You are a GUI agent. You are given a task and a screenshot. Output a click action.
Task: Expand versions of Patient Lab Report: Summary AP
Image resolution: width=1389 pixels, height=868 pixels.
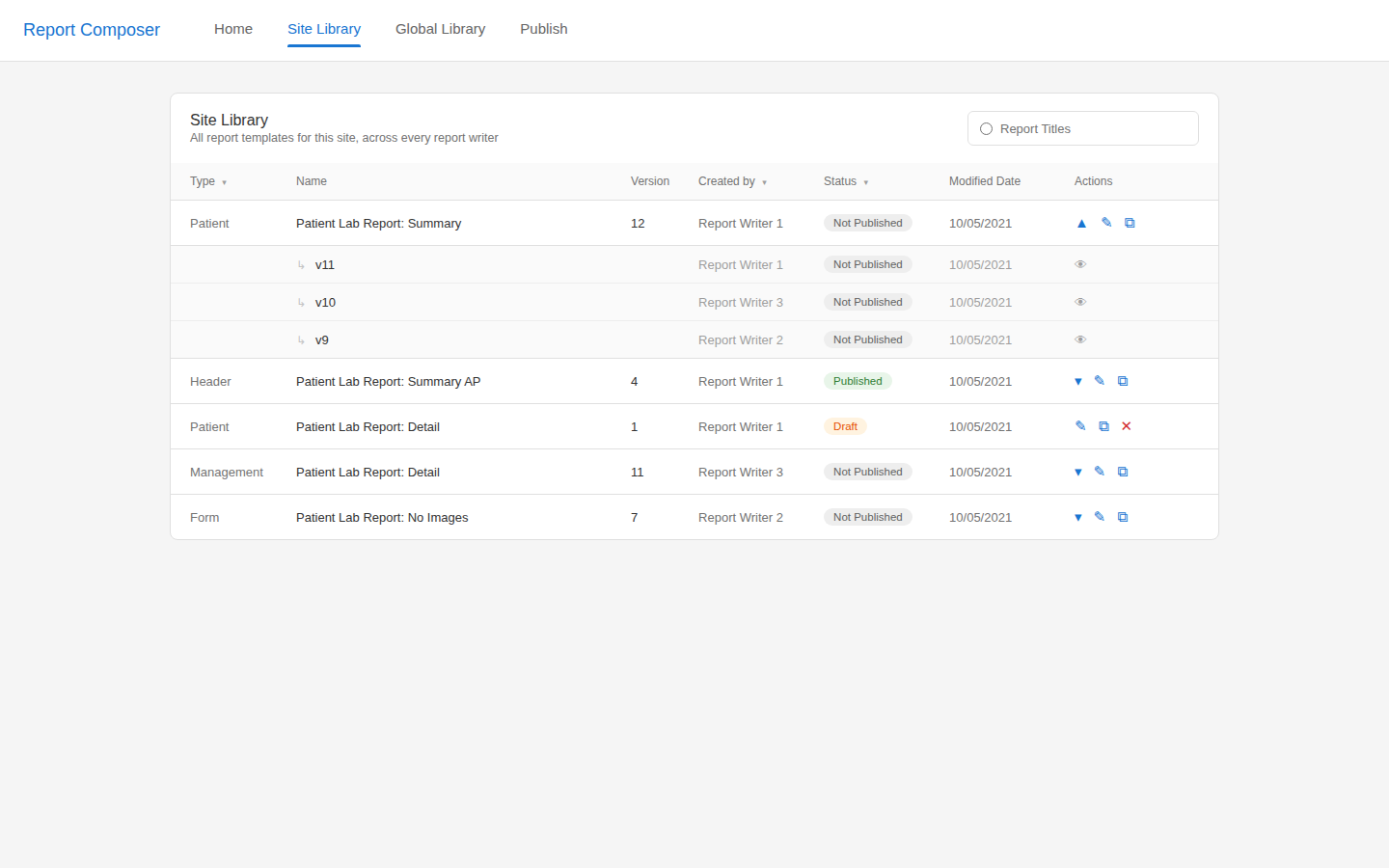point(1078,381)
